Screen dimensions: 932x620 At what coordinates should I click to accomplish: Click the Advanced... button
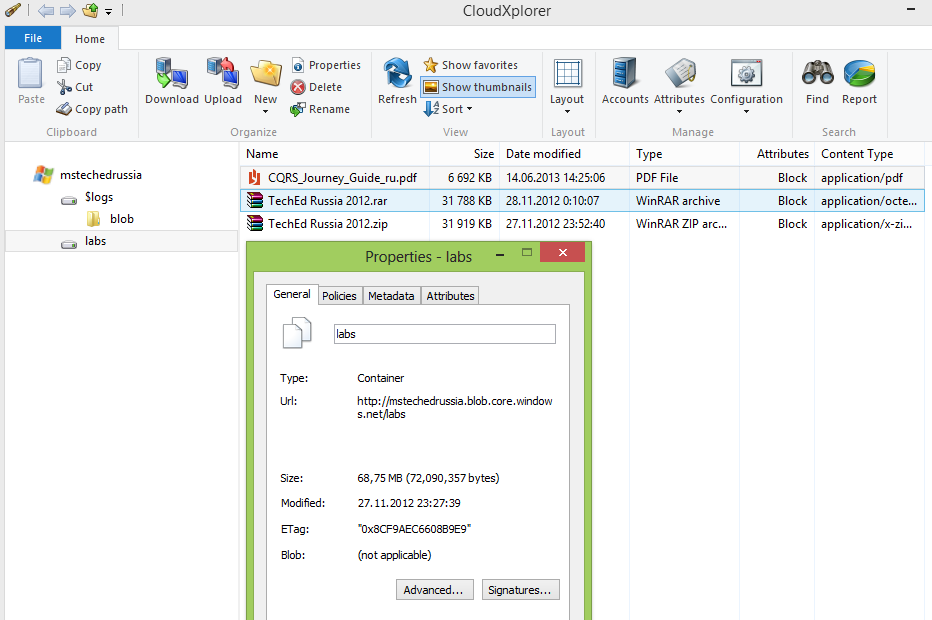click(434, 590)
